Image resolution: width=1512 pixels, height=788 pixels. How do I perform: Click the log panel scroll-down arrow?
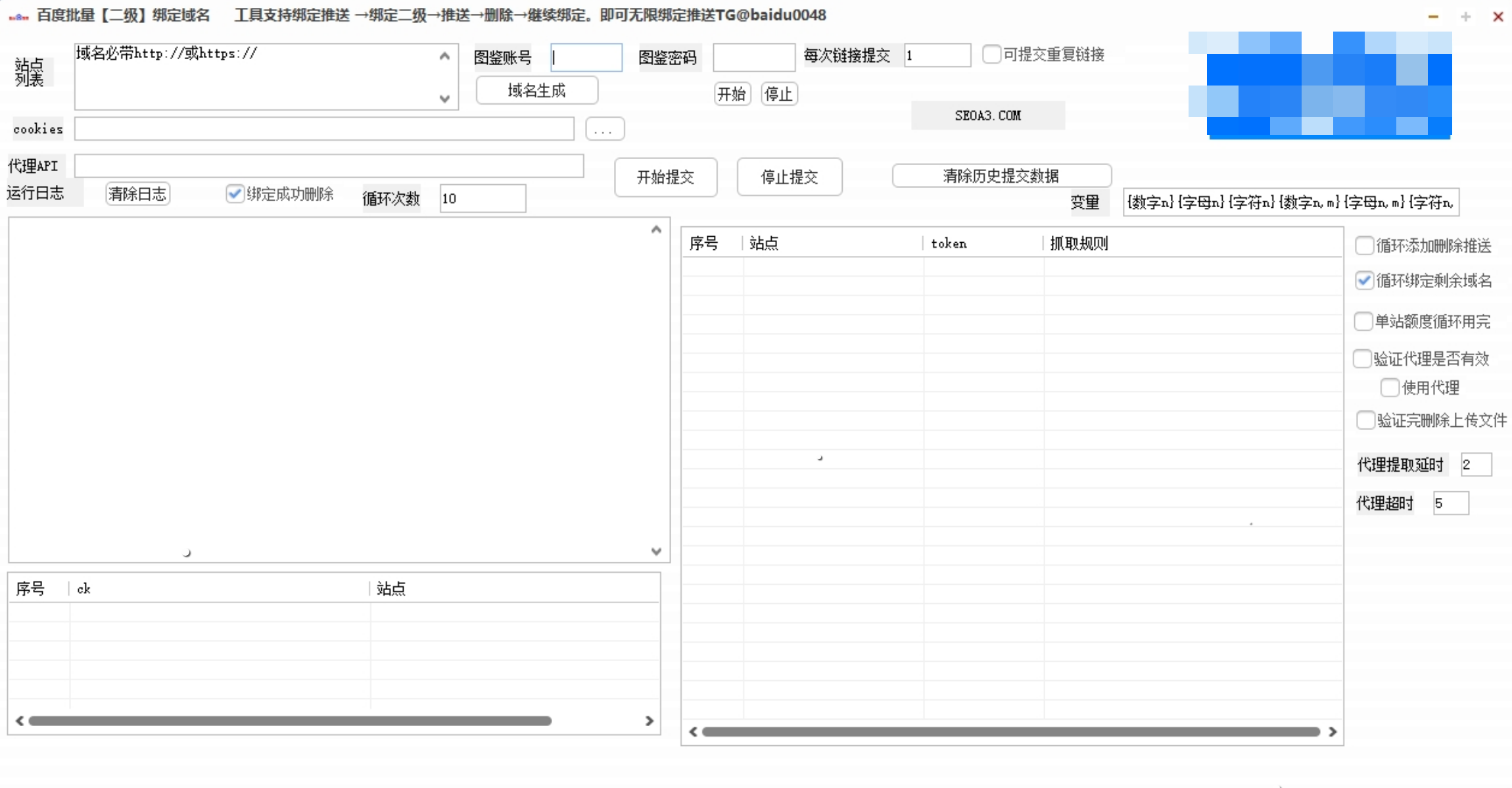(655, 551)
